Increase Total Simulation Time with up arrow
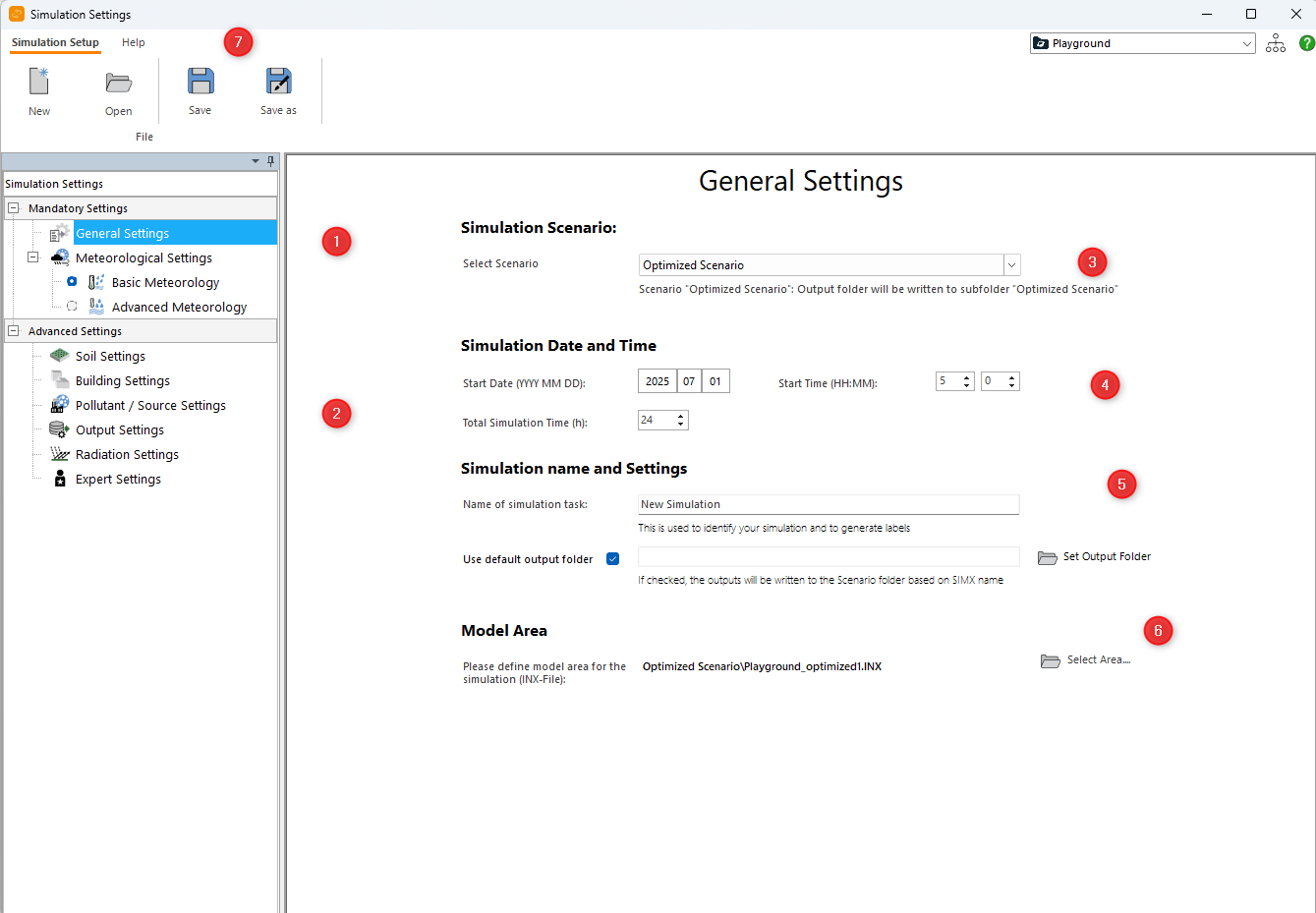 680,416
